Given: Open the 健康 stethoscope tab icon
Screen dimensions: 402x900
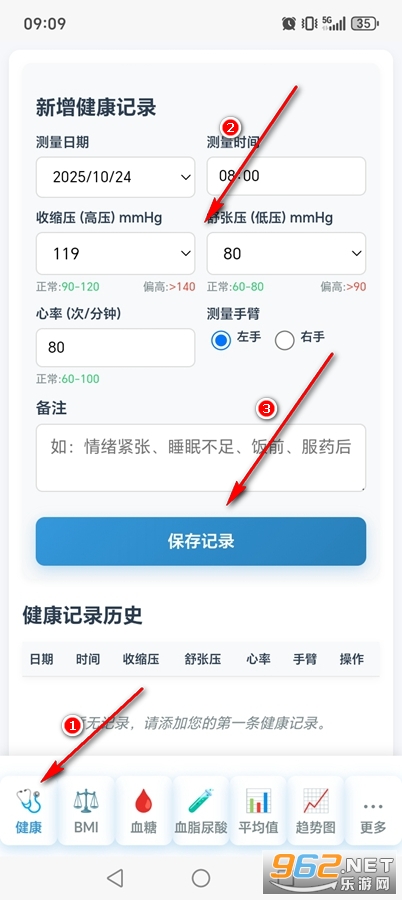Looking at the screenshot, I should tap(29, 800).
